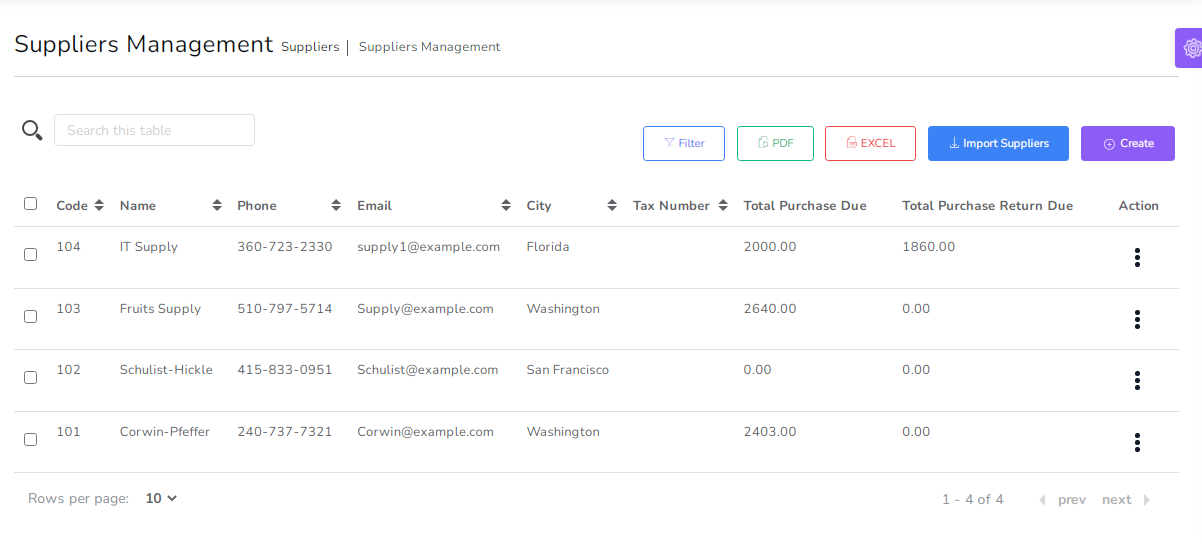Image resolution: width=1202 pixels, height=553 pixels.
Task: Open the Filter options panel
Action: (684, 143)
